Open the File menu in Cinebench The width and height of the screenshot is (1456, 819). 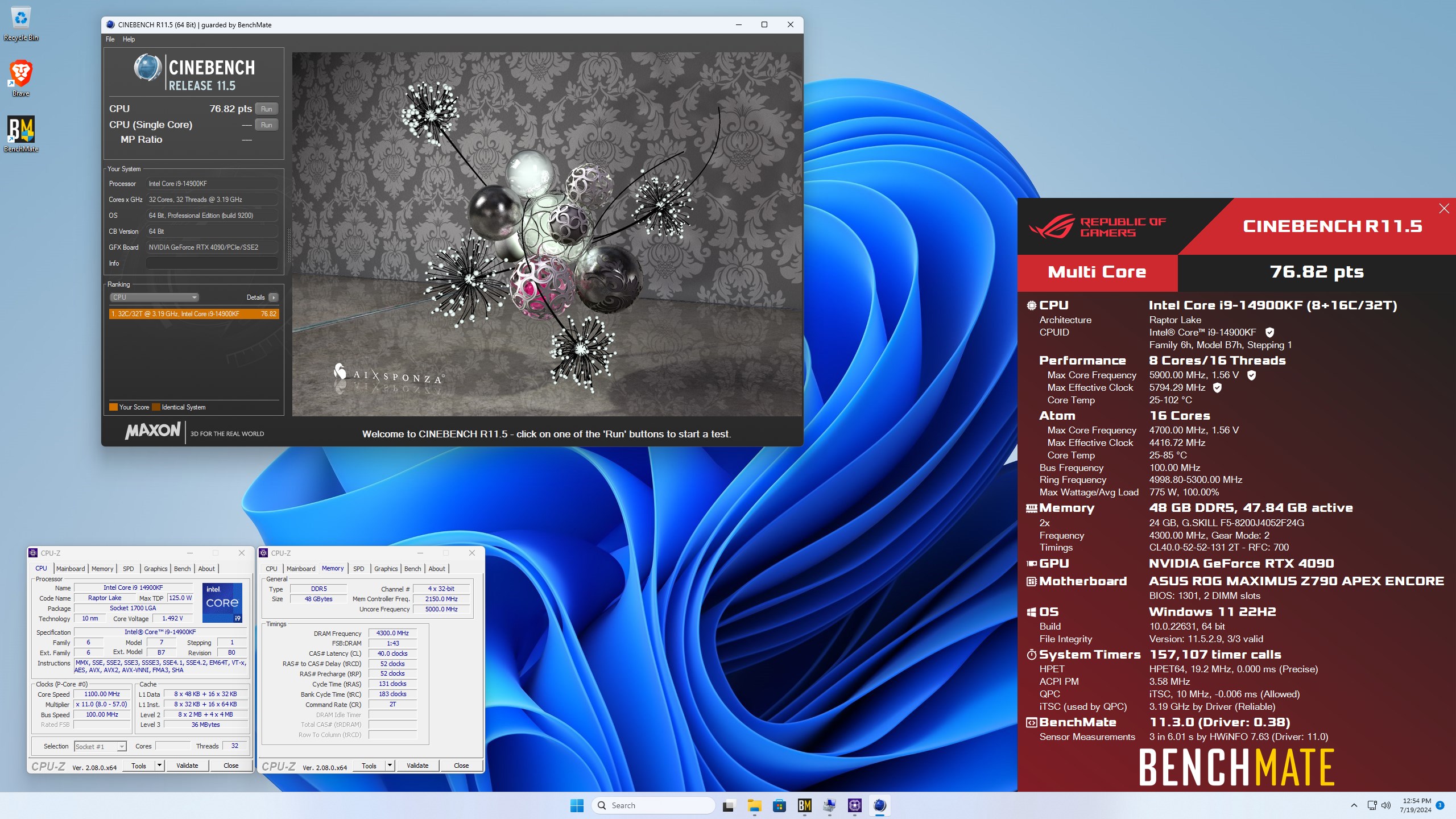110,39
